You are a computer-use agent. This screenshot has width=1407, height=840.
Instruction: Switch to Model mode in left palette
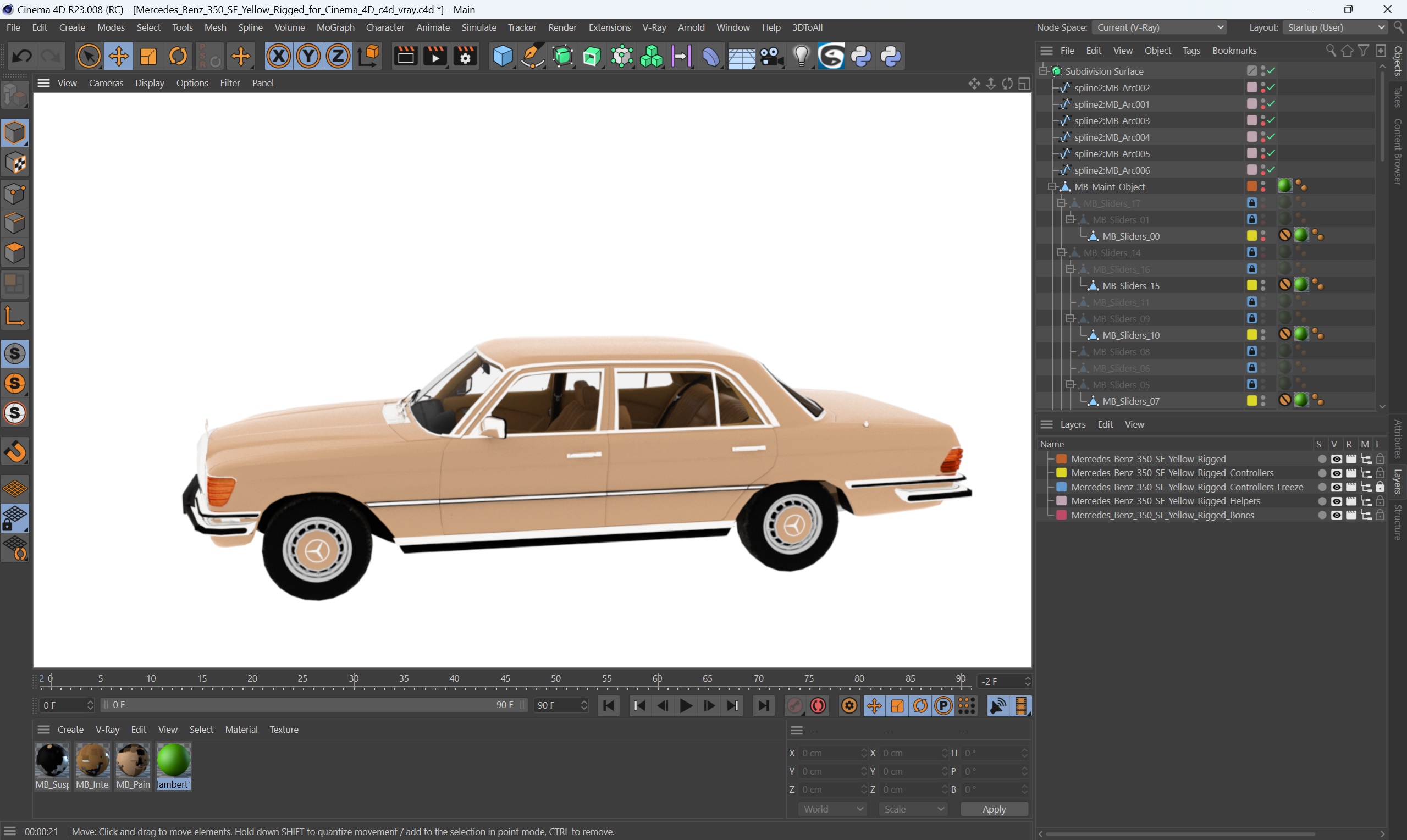[15, 133]
